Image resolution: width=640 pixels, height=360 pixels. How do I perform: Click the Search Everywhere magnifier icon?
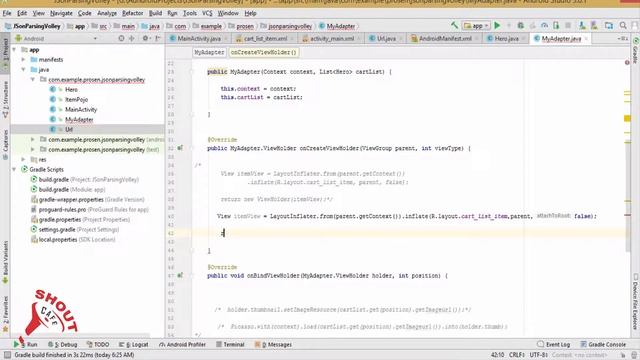tap(623, 26)
